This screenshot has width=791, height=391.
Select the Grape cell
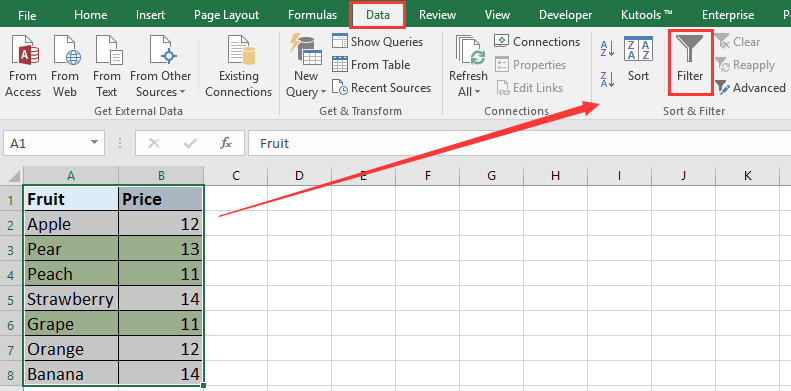71,324
